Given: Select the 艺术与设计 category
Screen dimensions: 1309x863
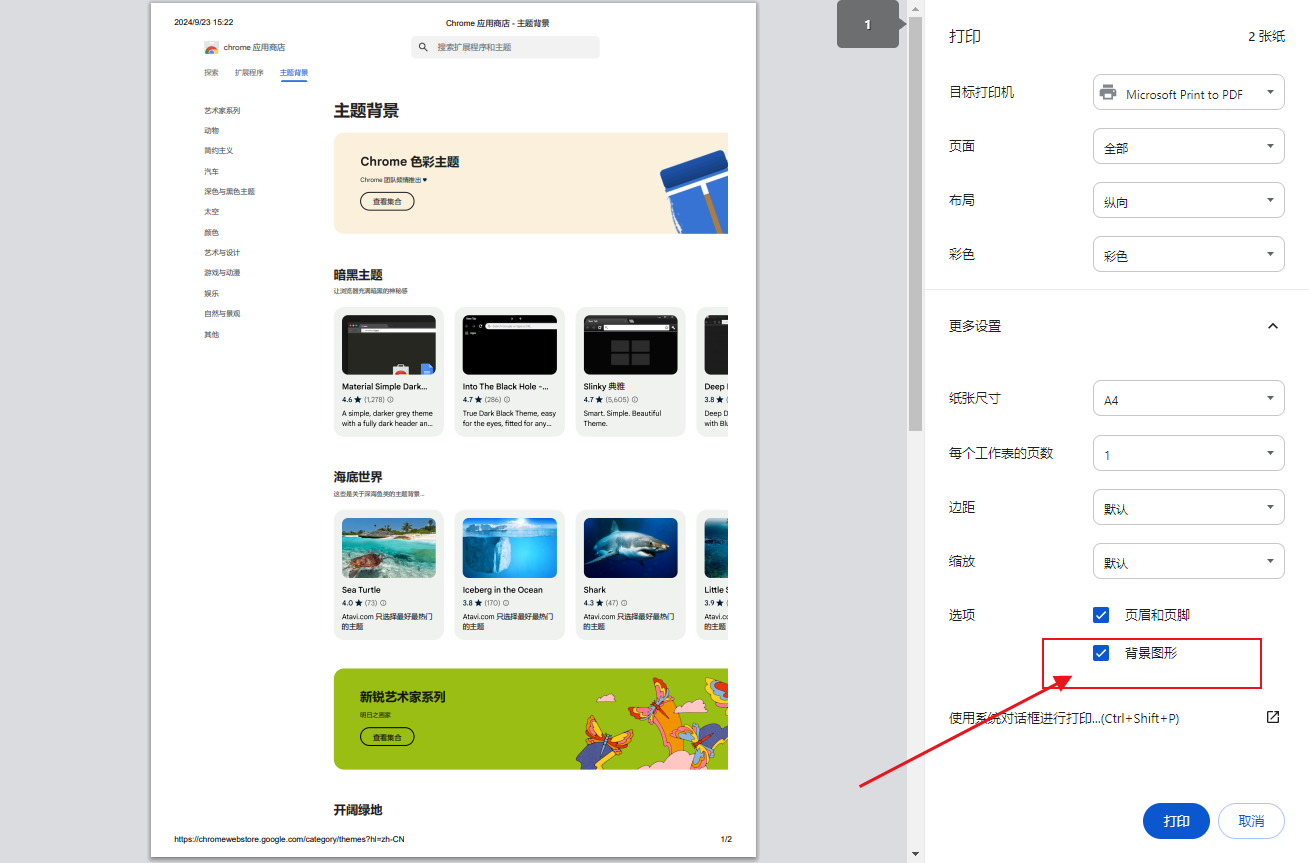Looking at the screenshot, I should (222, 253).
